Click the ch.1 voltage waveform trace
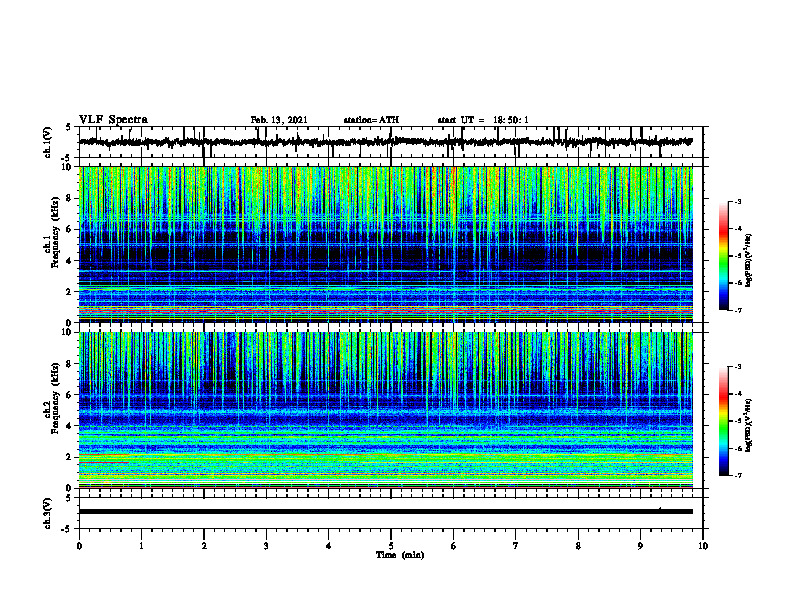This screenshot has width=792, height=612. [385, 142]
